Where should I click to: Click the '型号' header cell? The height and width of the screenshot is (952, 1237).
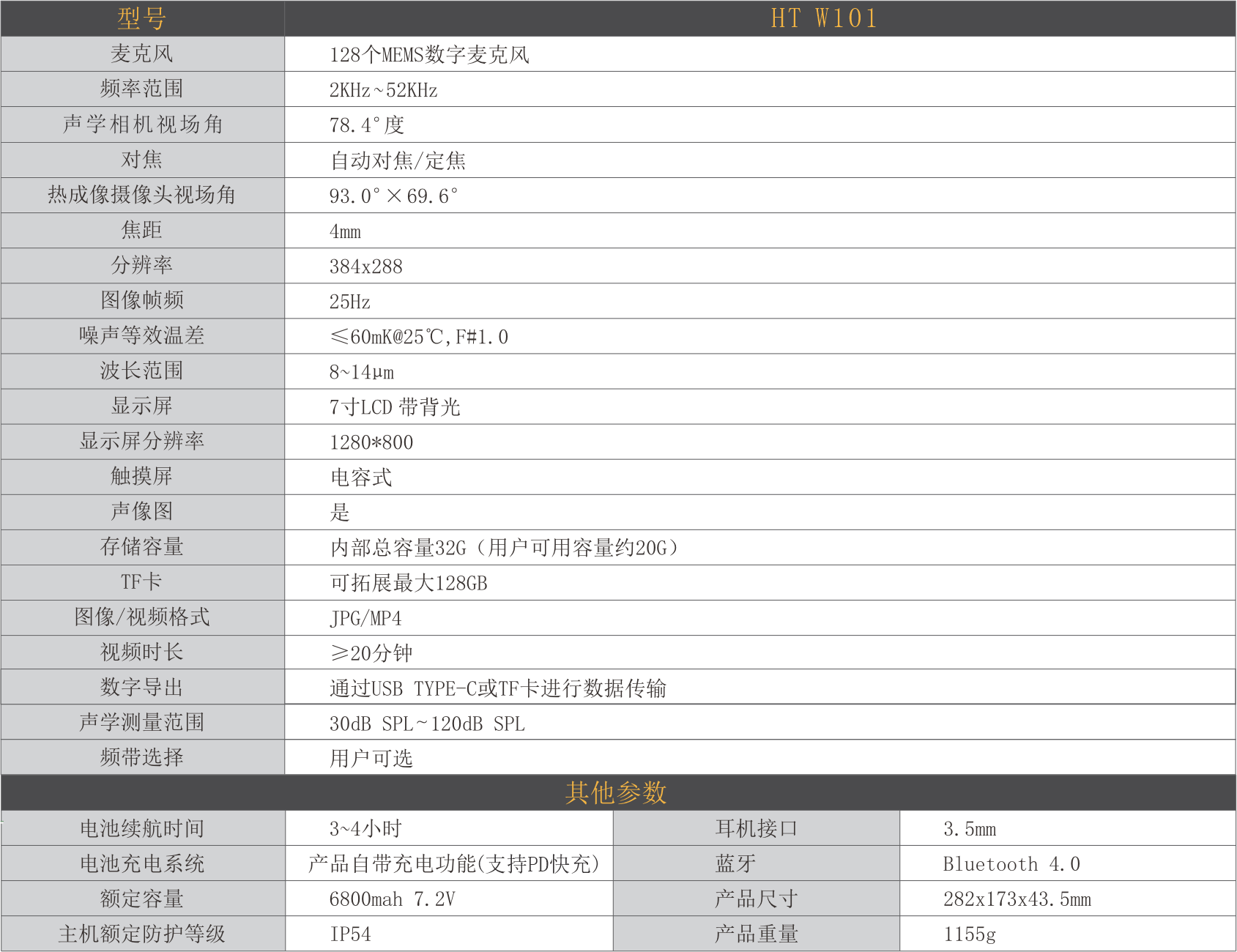[142, 18]
